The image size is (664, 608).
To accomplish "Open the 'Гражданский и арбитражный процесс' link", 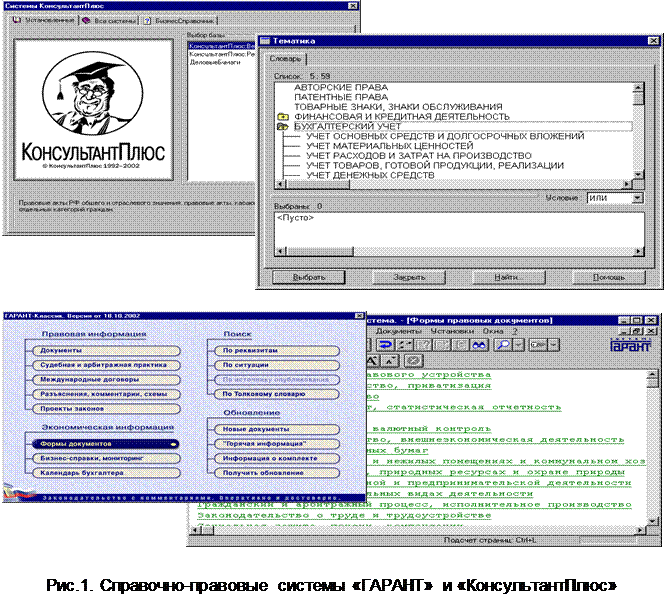I will click(414, 505).
